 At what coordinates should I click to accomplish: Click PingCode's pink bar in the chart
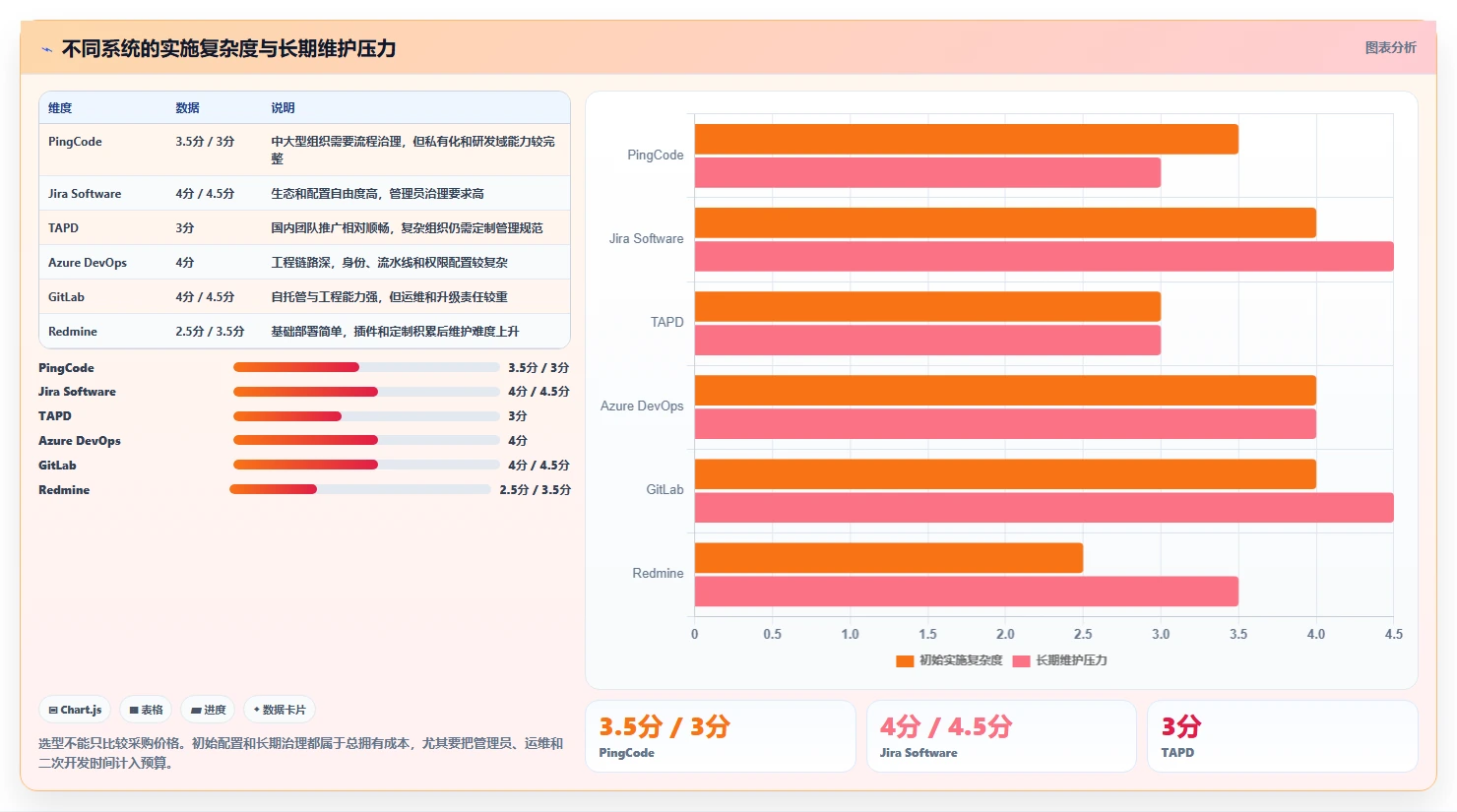(927, 172)
